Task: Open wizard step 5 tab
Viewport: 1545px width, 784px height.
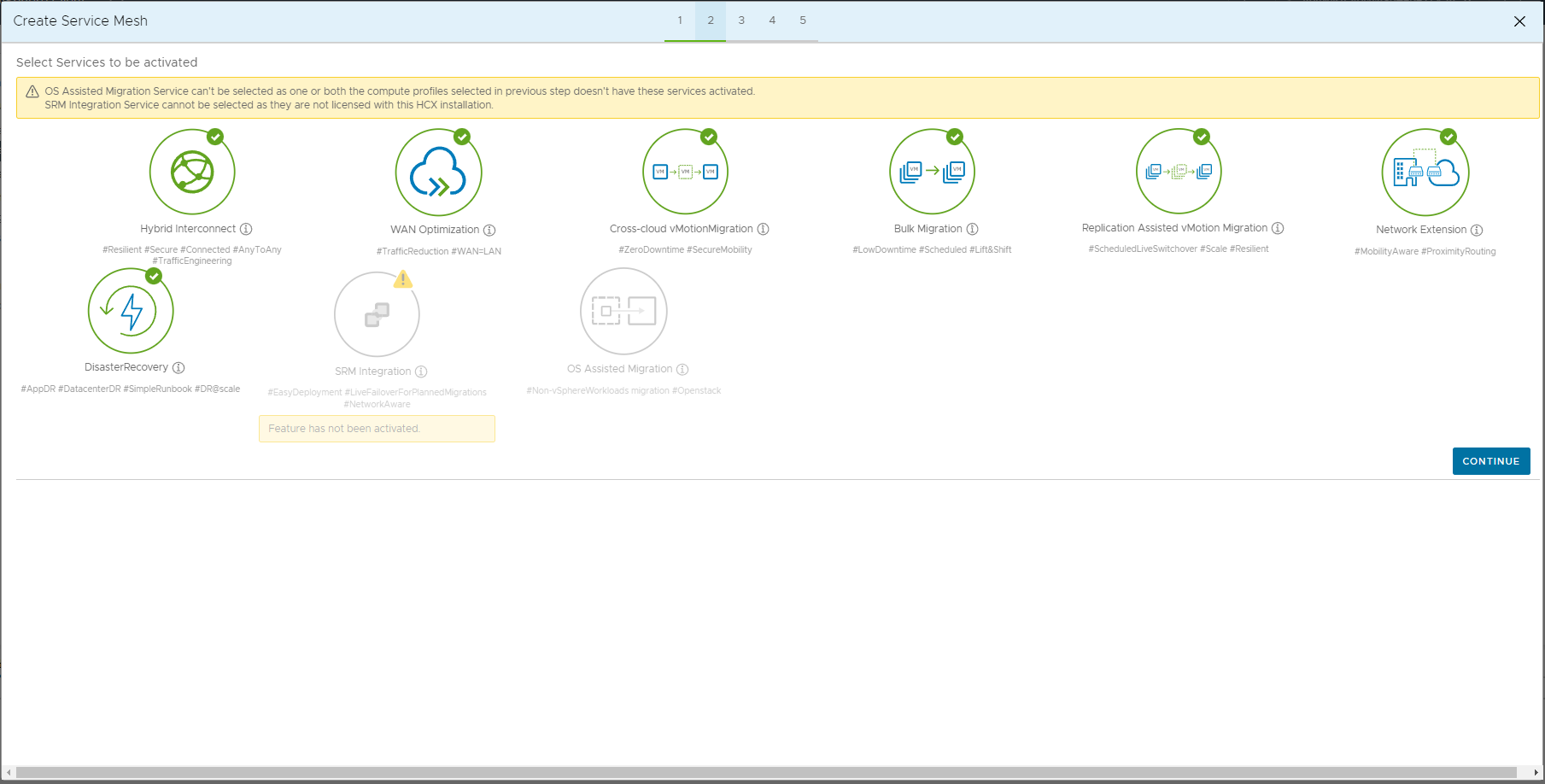Action: 803,20
